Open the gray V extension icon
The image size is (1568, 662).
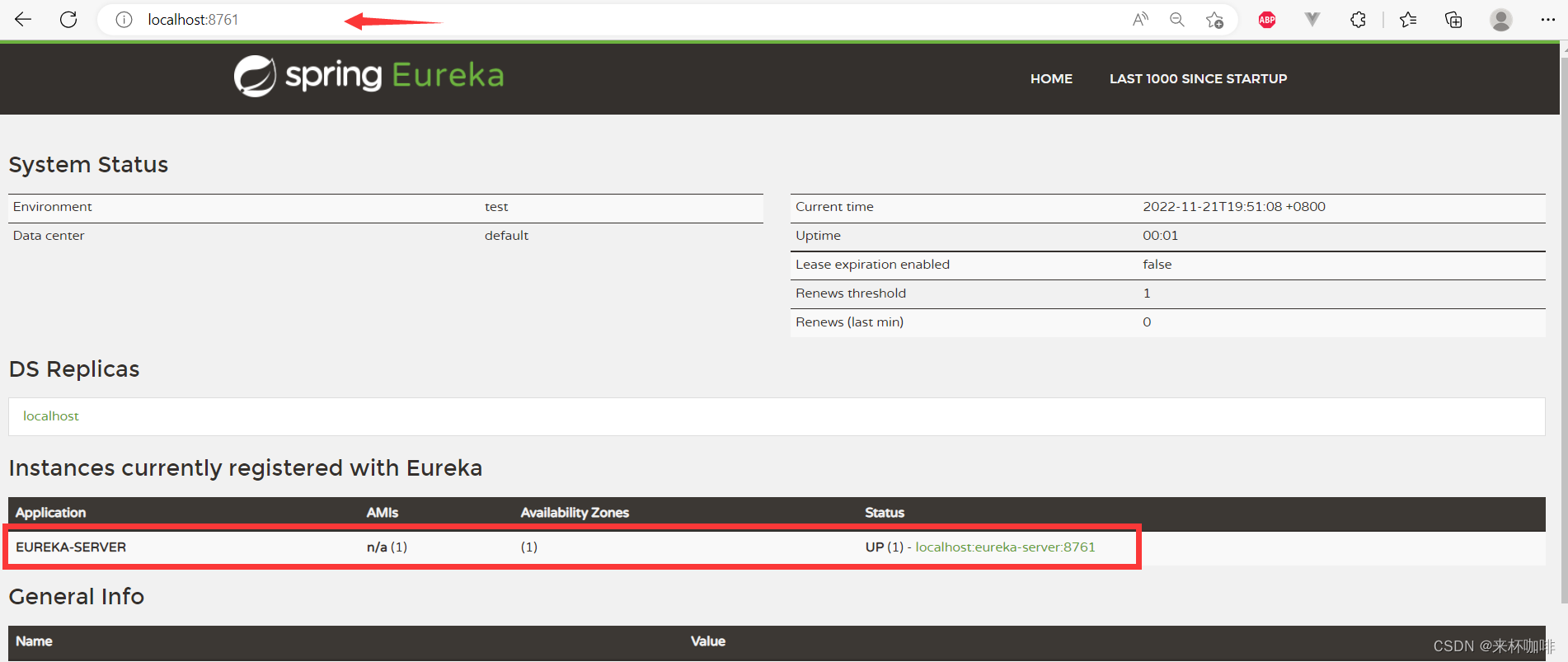(x=1312, y=19)
